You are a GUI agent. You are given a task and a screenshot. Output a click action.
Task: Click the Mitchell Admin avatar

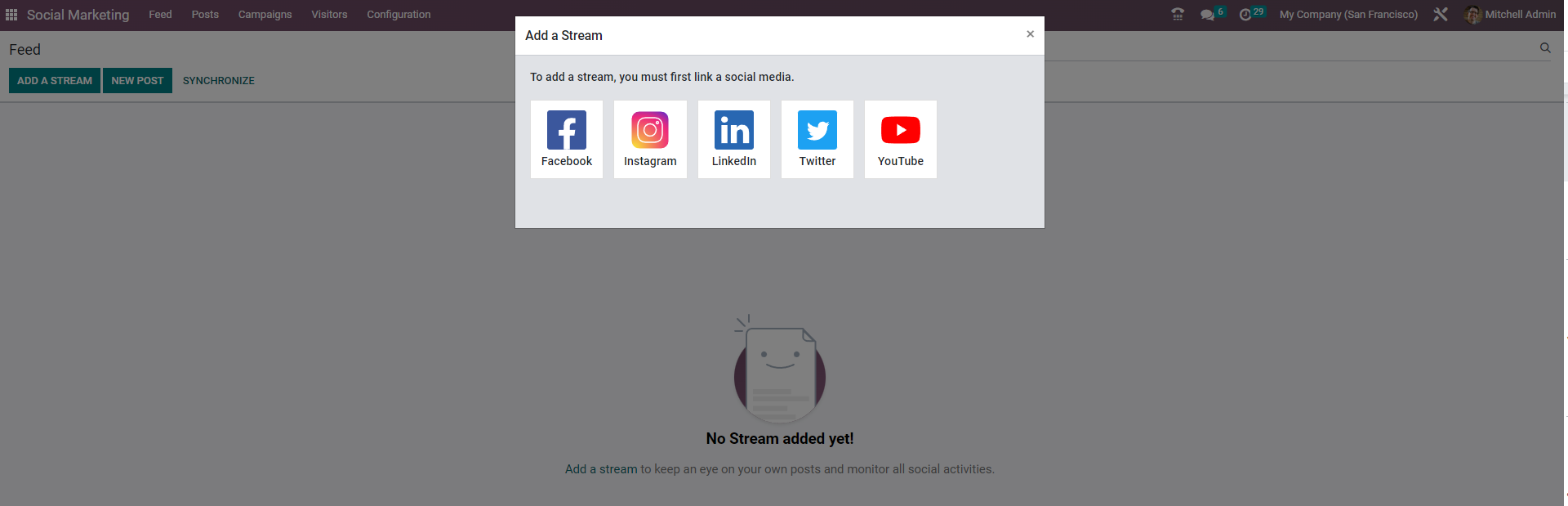coord(1472,15)
